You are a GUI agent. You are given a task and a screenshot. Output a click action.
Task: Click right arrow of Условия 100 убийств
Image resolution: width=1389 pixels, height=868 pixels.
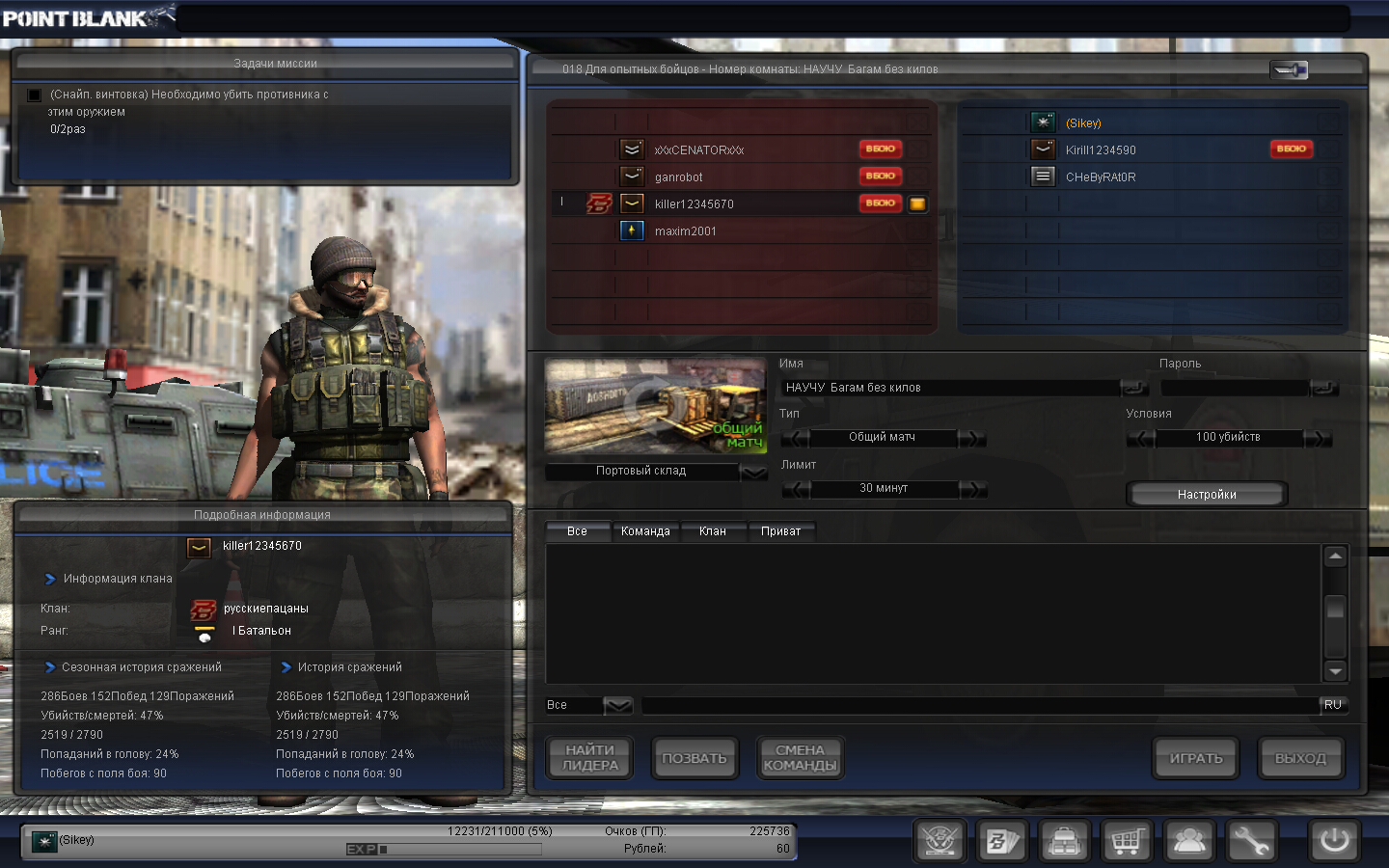point(1318,438)
